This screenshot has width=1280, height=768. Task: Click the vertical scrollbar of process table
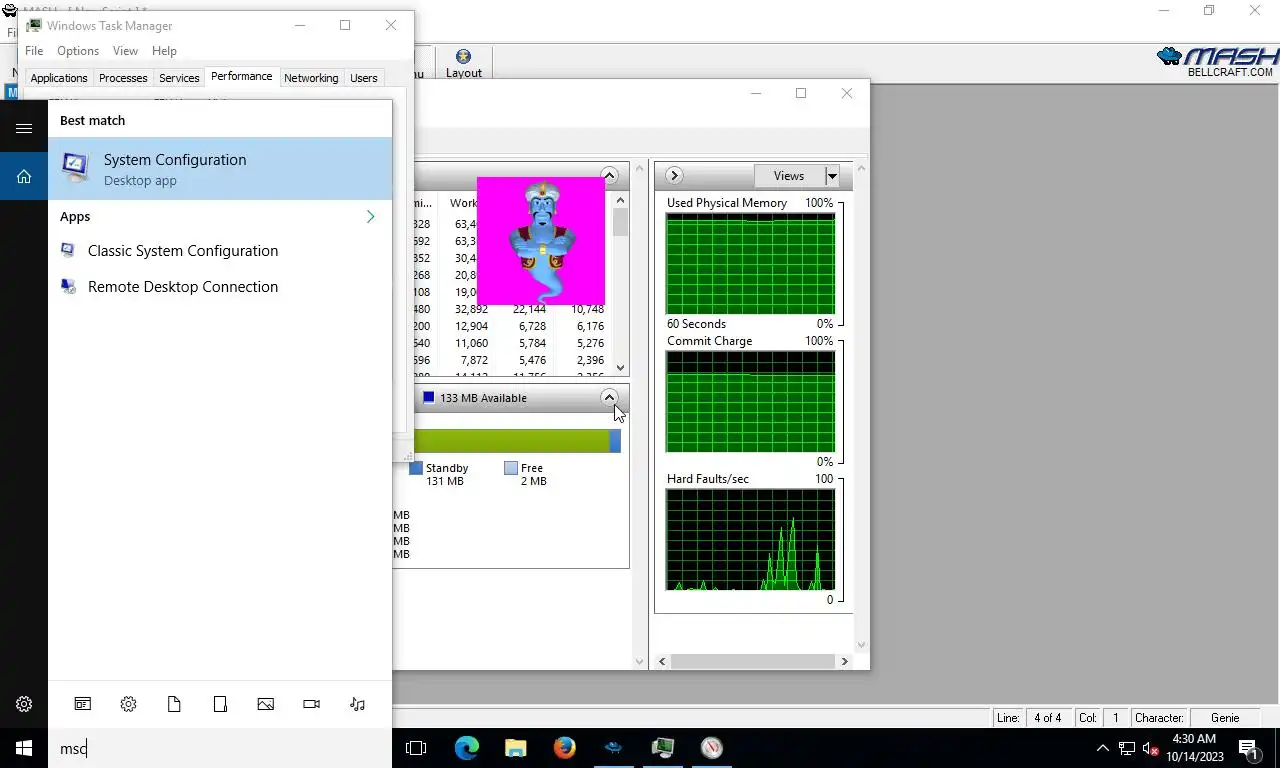point(620,282)
